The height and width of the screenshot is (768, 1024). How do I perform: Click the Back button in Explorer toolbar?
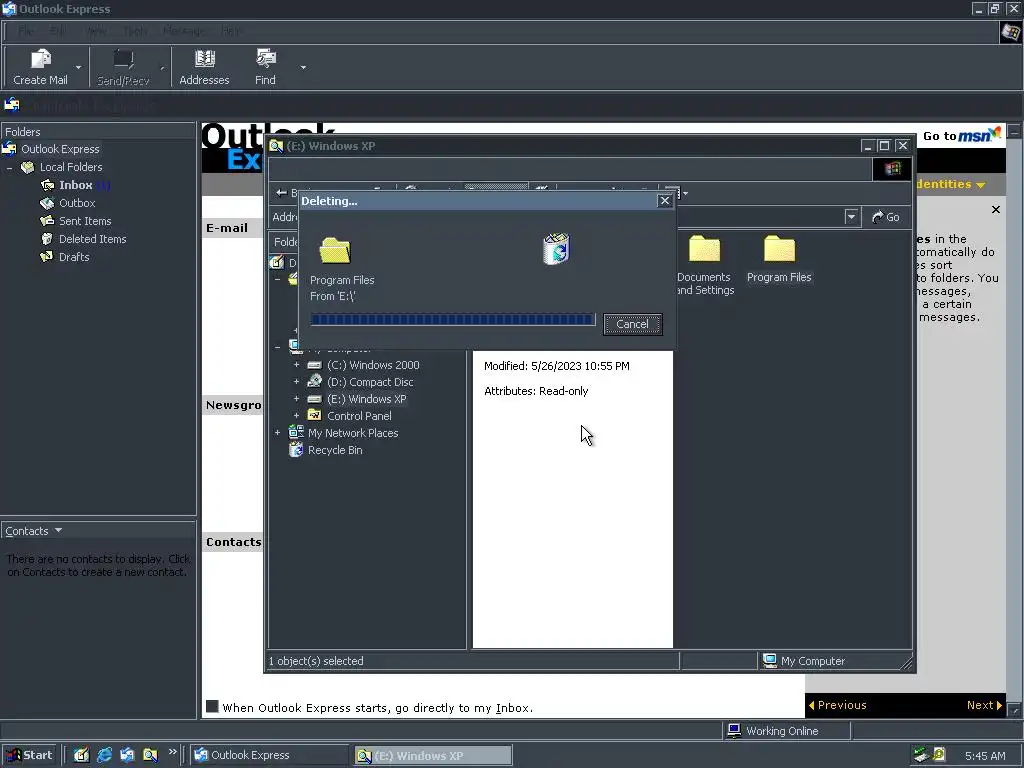[285, 193]
